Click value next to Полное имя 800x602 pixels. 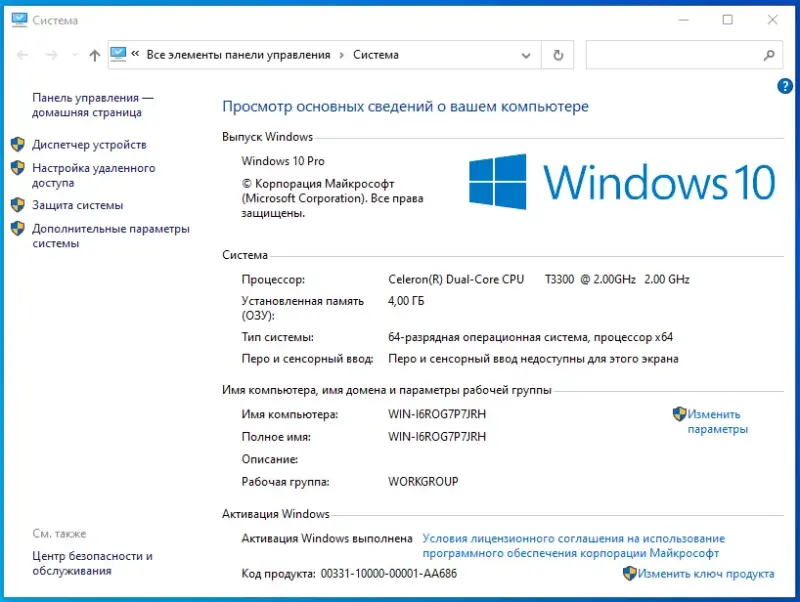click(x=437, y=437)
